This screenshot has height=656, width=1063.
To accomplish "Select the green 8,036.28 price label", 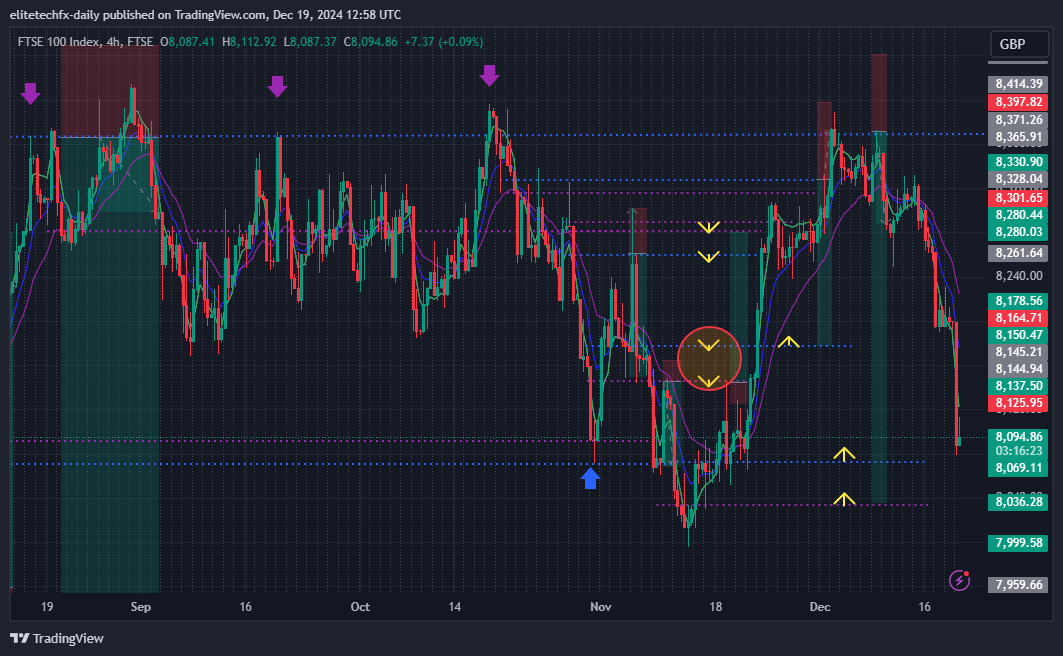I will tap(1018, 502).
